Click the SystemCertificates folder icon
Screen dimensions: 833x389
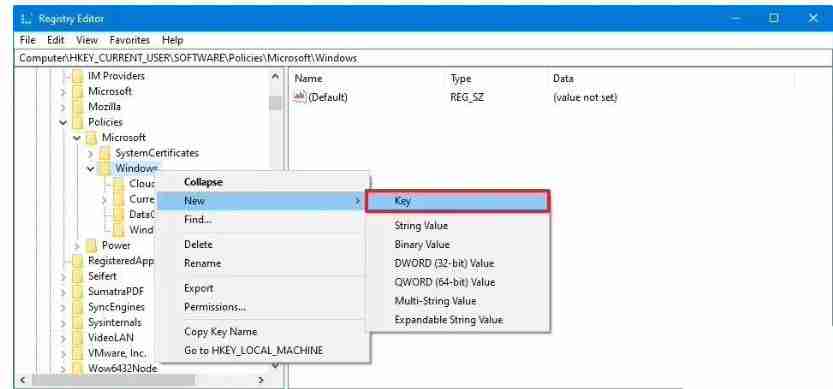click(x=105, y=153)
